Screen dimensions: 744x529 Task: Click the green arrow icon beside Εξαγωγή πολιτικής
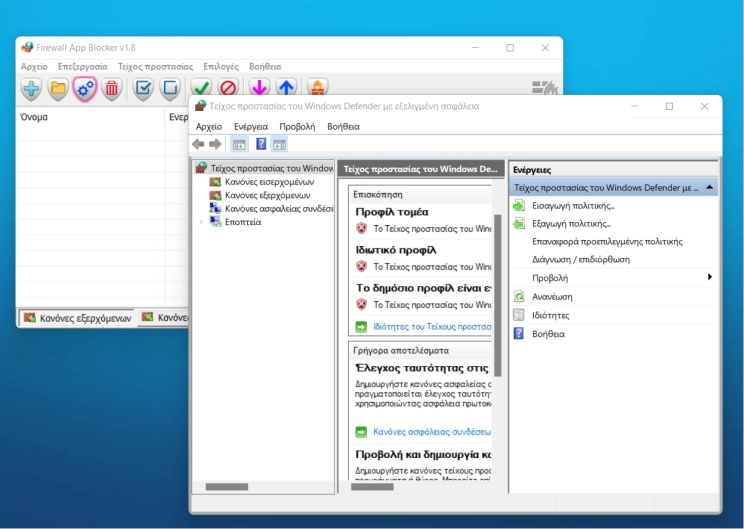519,223
